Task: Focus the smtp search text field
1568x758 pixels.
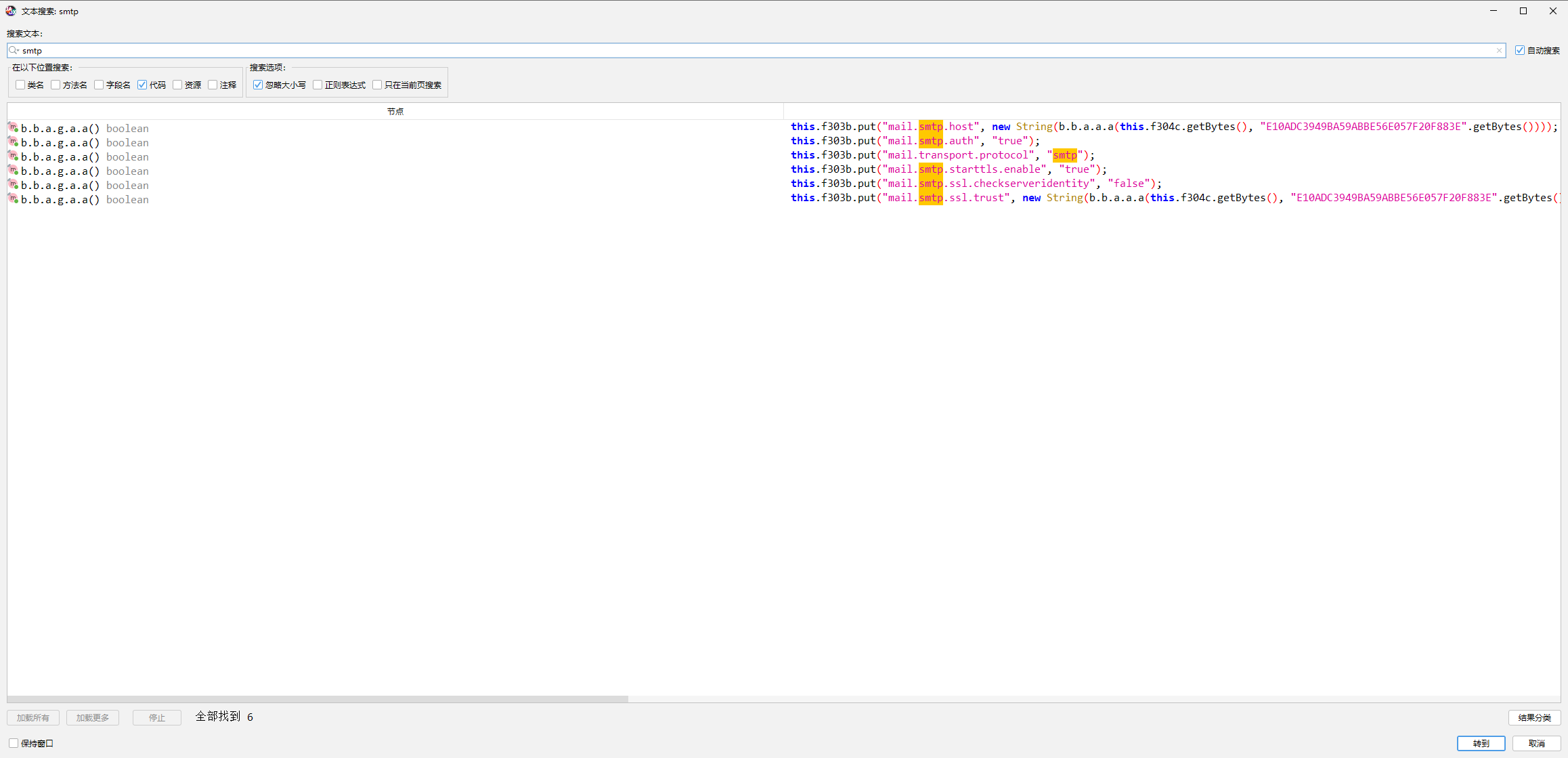Action: click(756, 50)
